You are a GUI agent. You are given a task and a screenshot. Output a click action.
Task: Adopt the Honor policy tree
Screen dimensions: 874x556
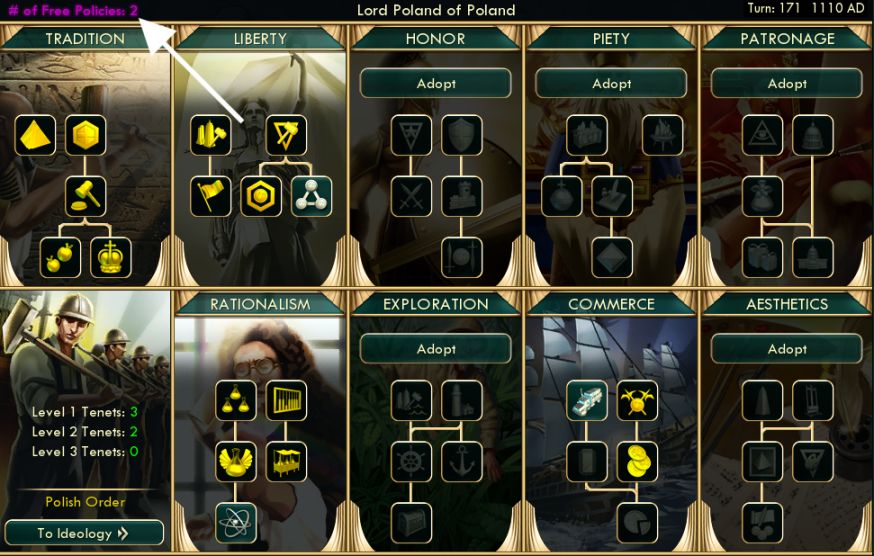point(436,84)
